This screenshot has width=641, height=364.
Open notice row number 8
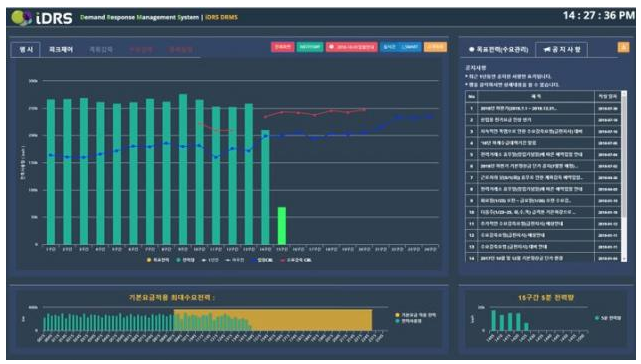point(543,189)
